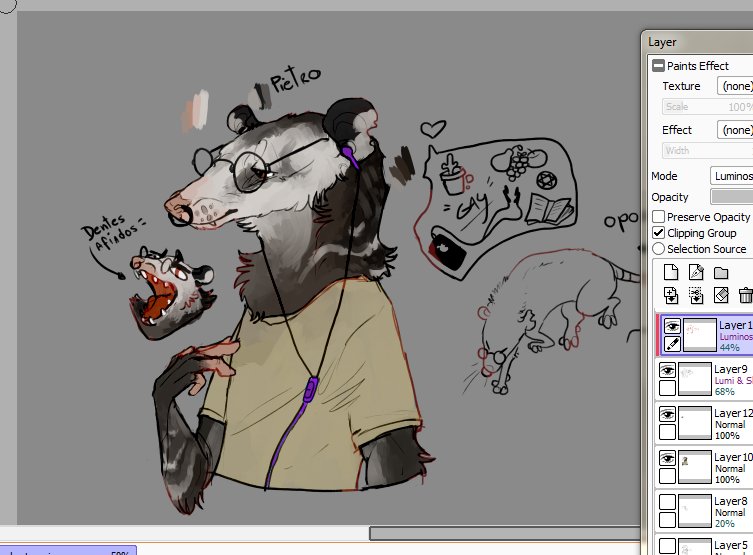Toggle the lower link box on Layer8
The width and height of the screenshot is (753, 555).
(x=668, y=520)
